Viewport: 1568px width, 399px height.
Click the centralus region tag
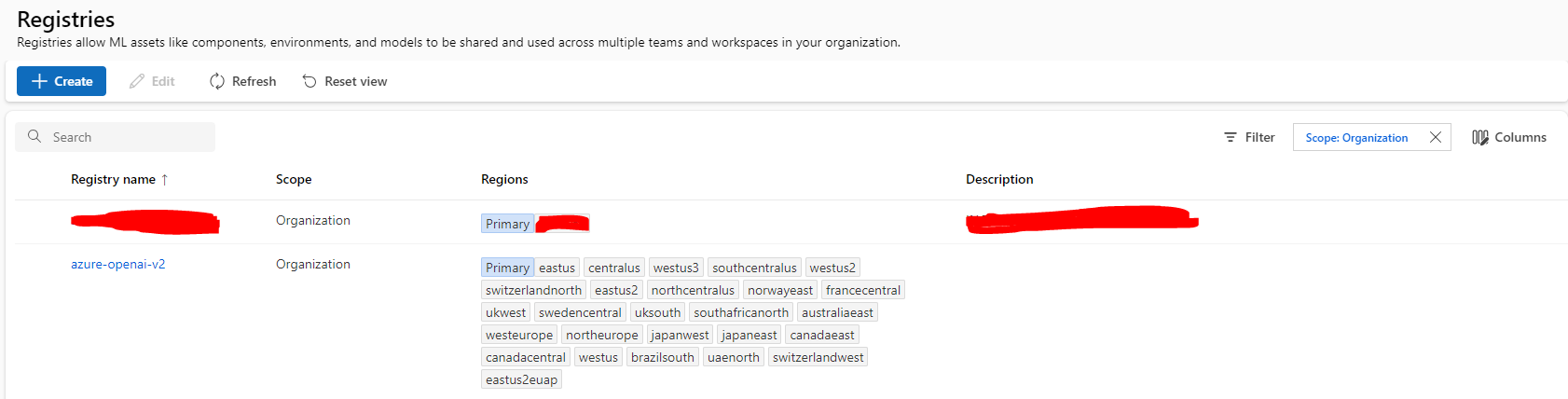point(614,268)
